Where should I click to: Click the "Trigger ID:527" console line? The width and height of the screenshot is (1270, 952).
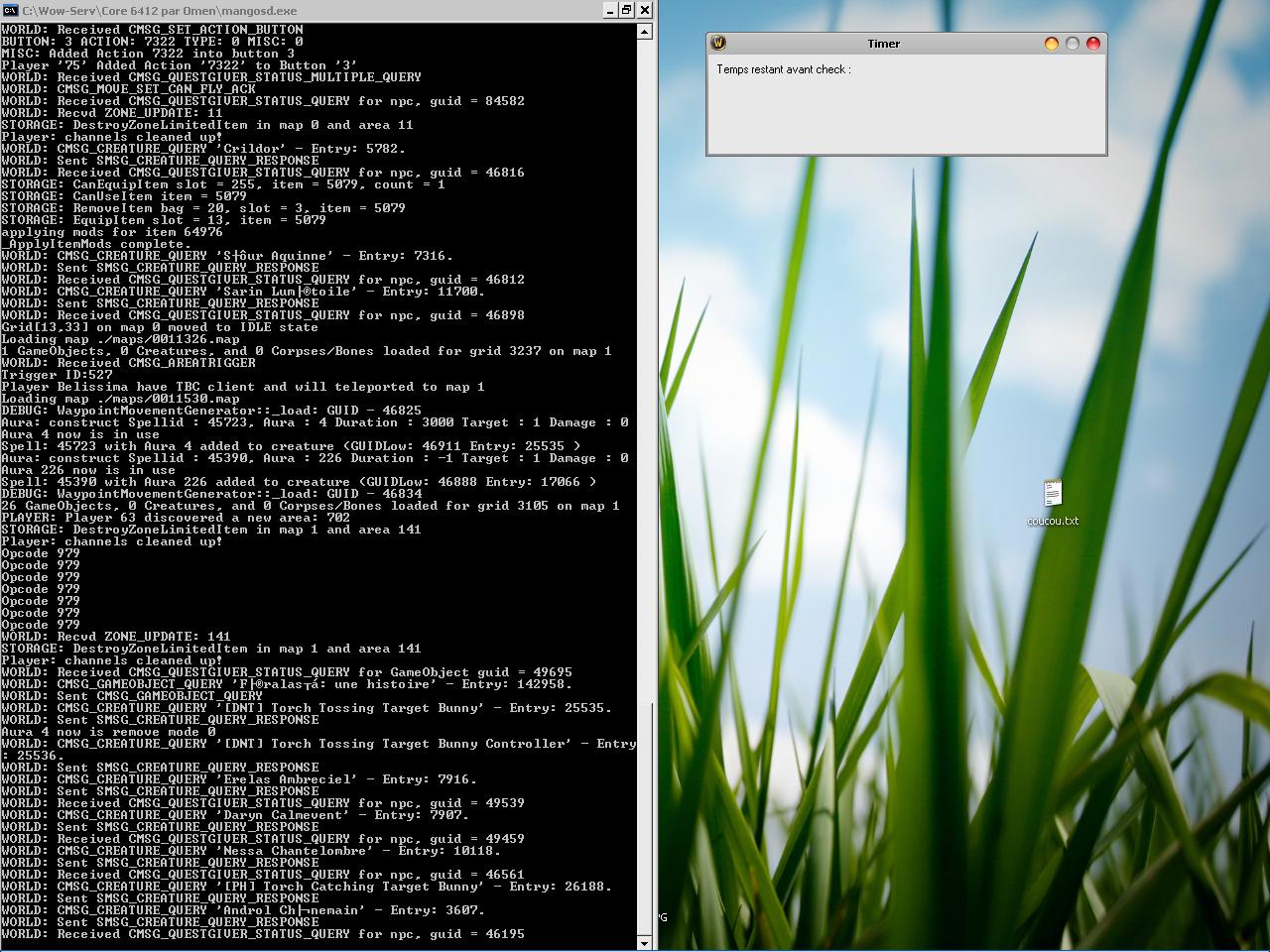point(58,375)
